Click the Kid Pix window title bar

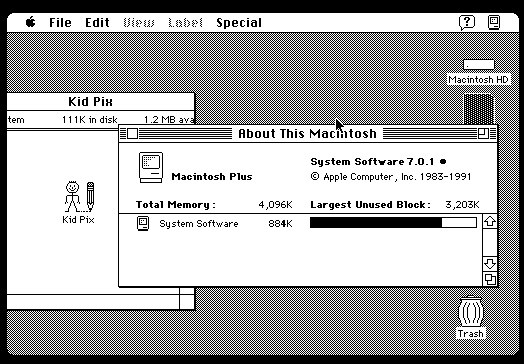tap(101, 101)
